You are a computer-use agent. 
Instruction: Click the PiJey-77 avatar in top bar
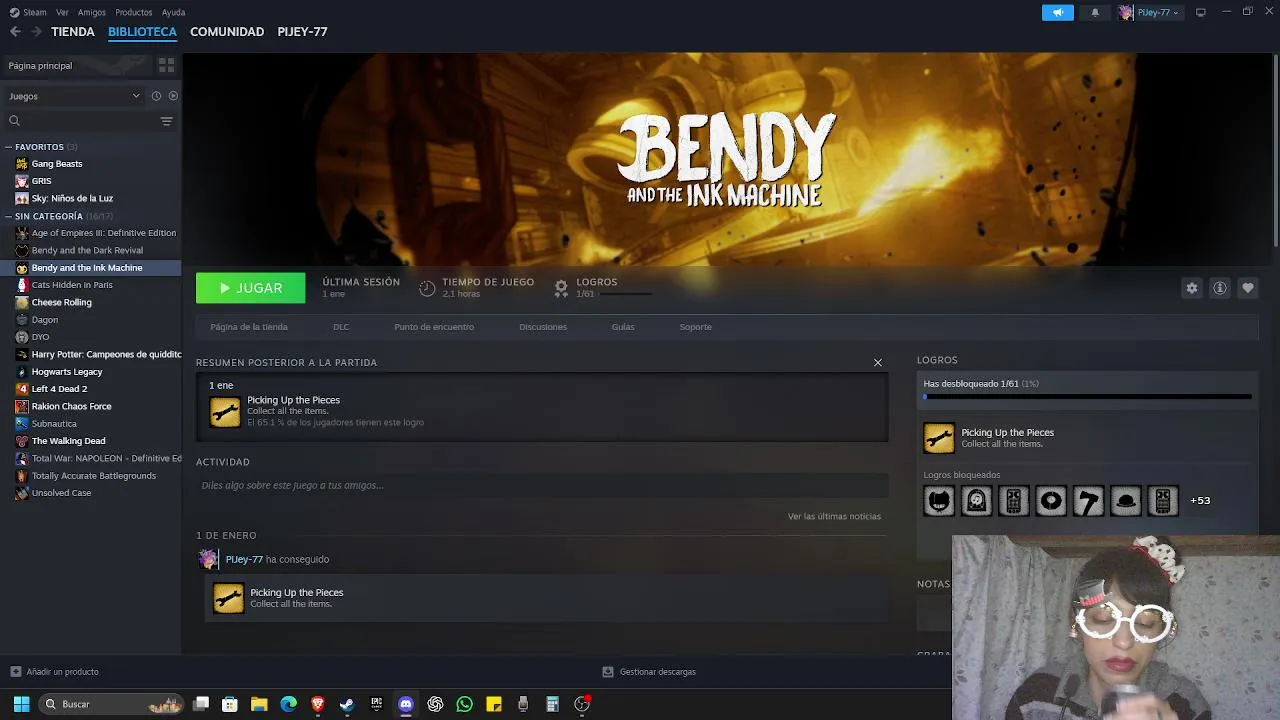click(x=1126, y=12)
